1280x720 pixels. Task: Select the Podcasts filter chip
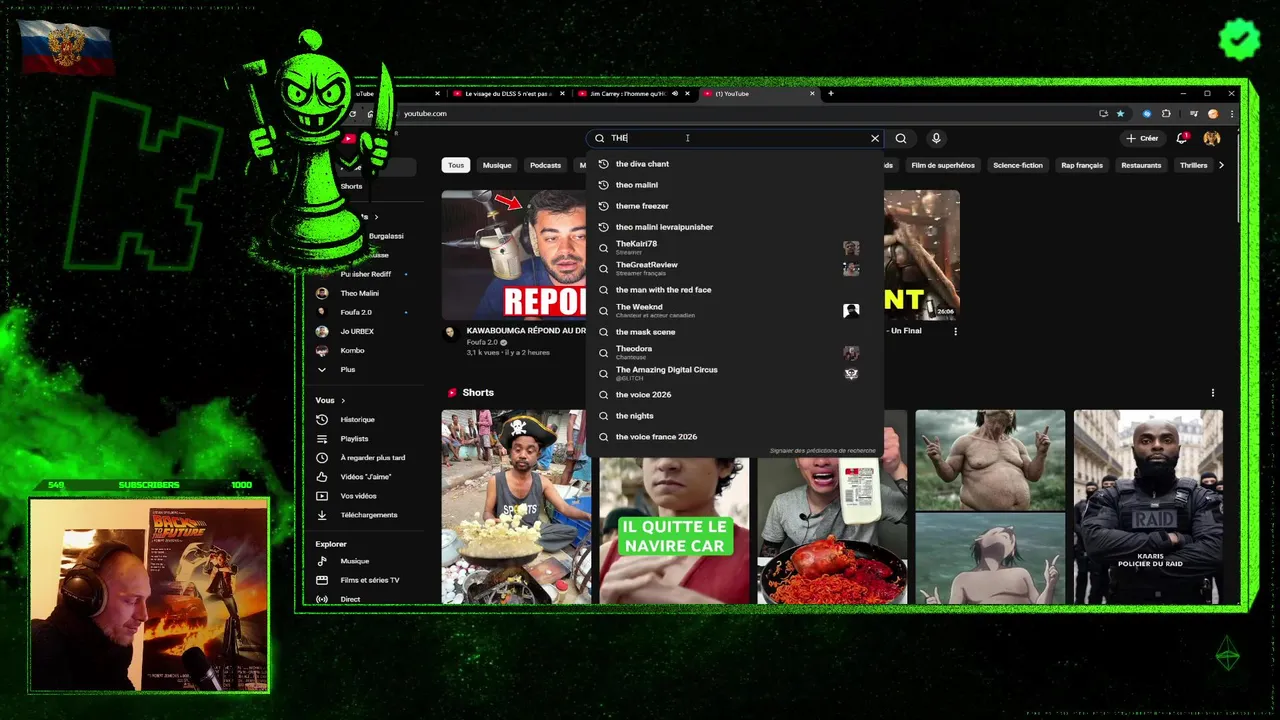tap(546, 165)
